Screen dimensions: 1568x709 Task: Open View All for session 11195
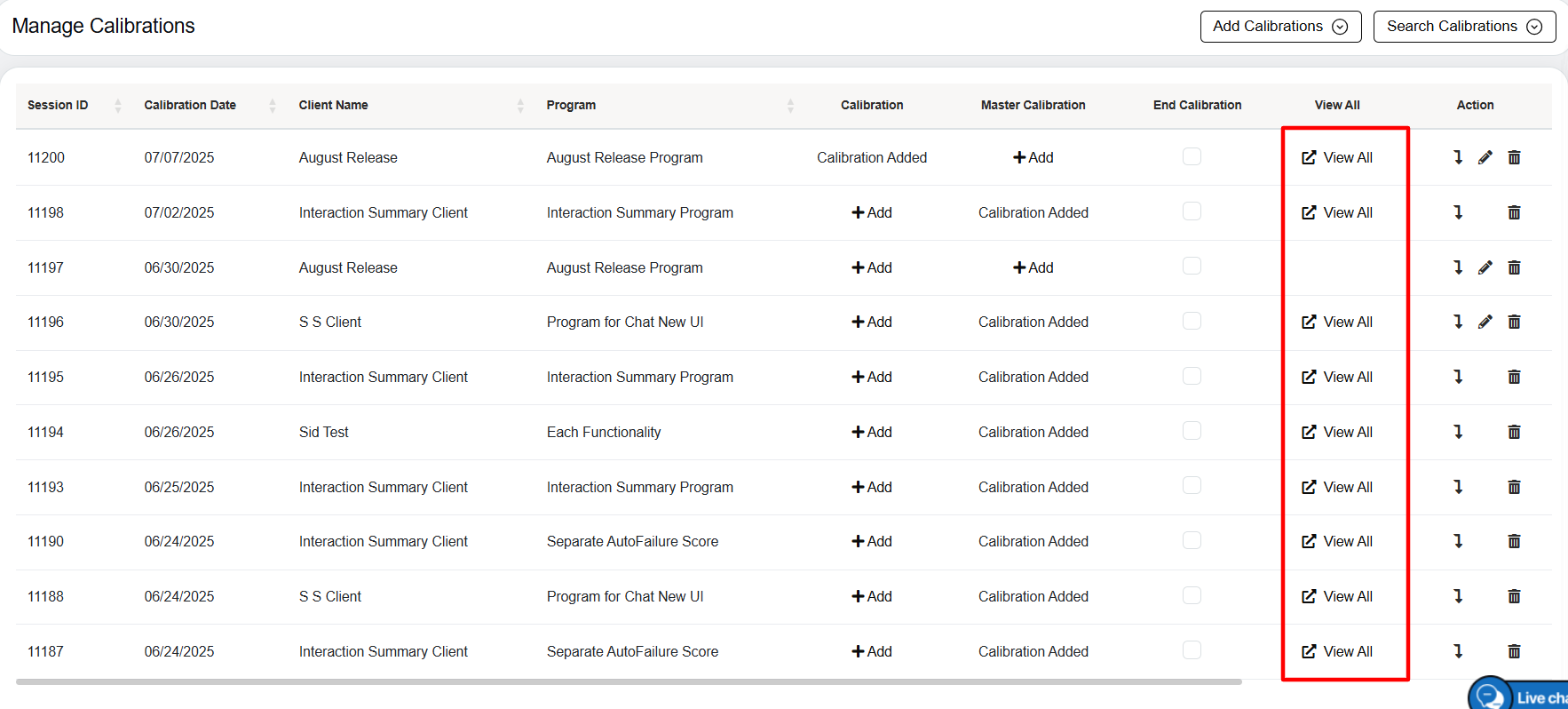click(x=1337, y=377)
